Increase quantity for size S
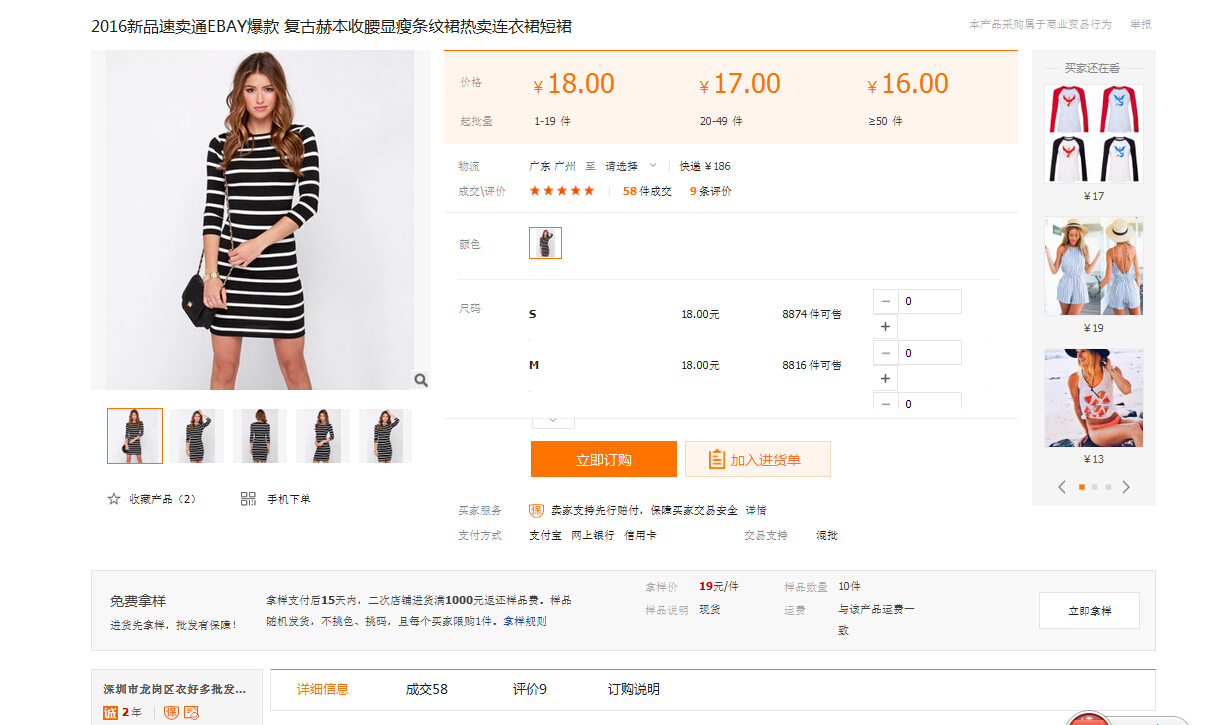 click(x=885, y=327)
